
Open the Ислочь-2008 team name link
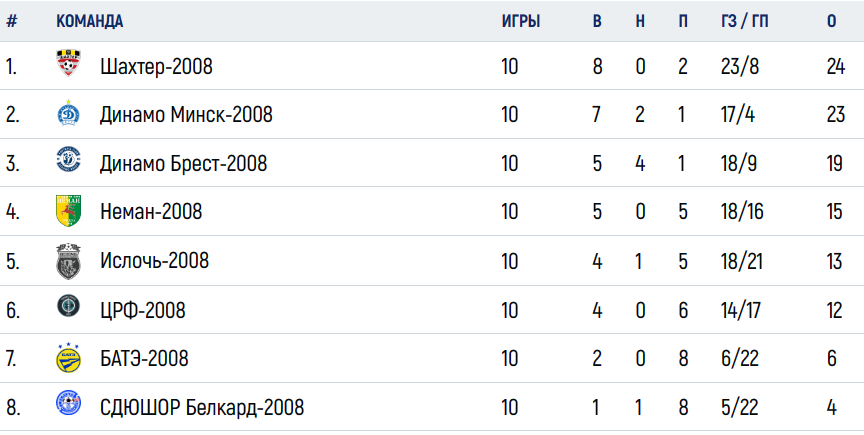click(155, 260)
